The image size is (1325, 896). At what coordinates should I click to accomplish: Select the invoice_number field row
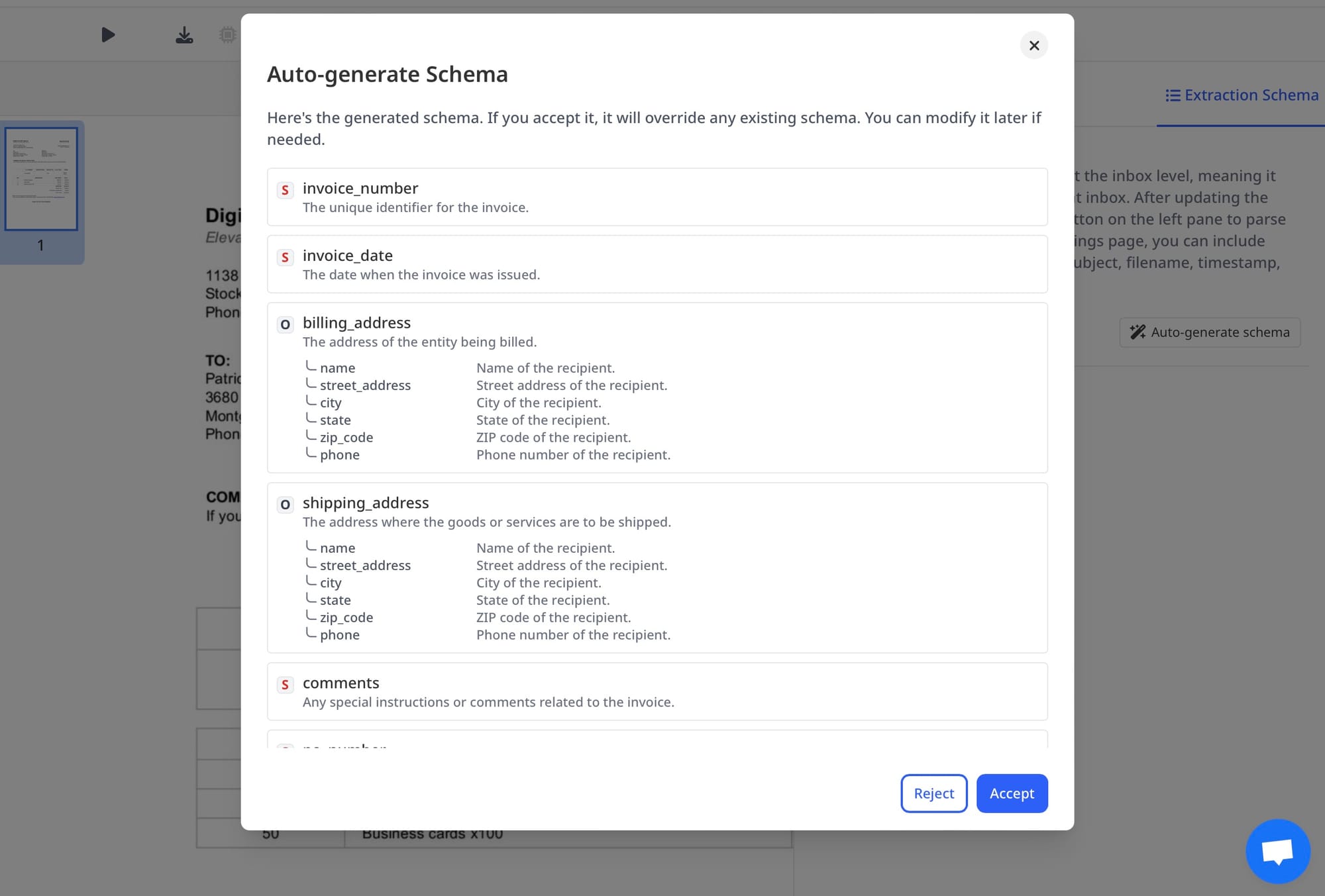(657, 197)
